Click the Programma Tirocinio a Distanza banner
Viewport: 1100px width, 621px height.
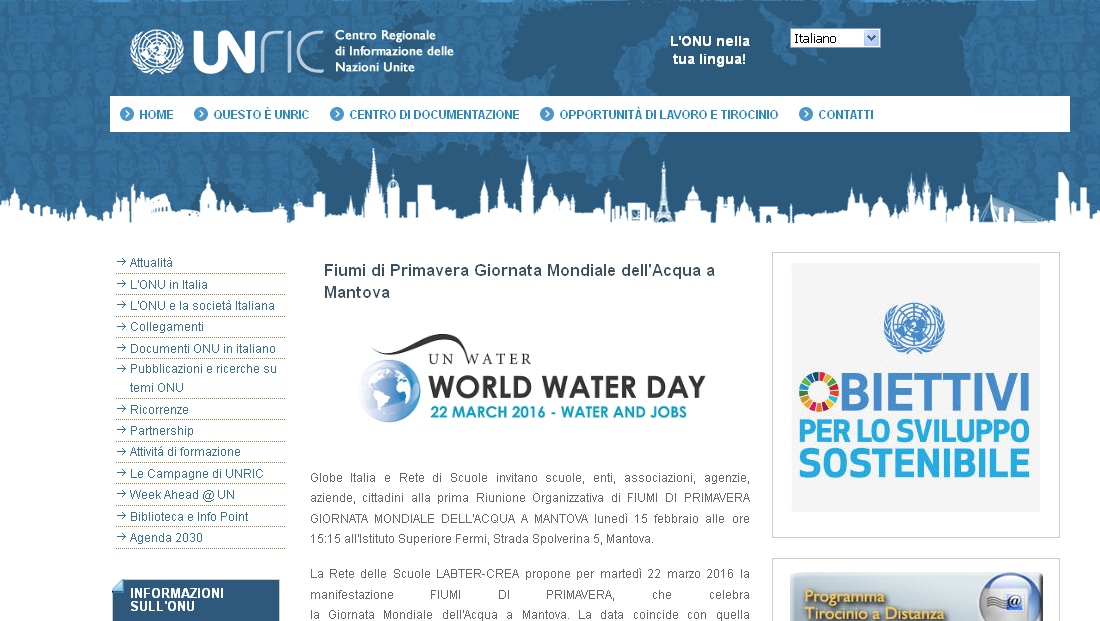[x=916, y=596]
